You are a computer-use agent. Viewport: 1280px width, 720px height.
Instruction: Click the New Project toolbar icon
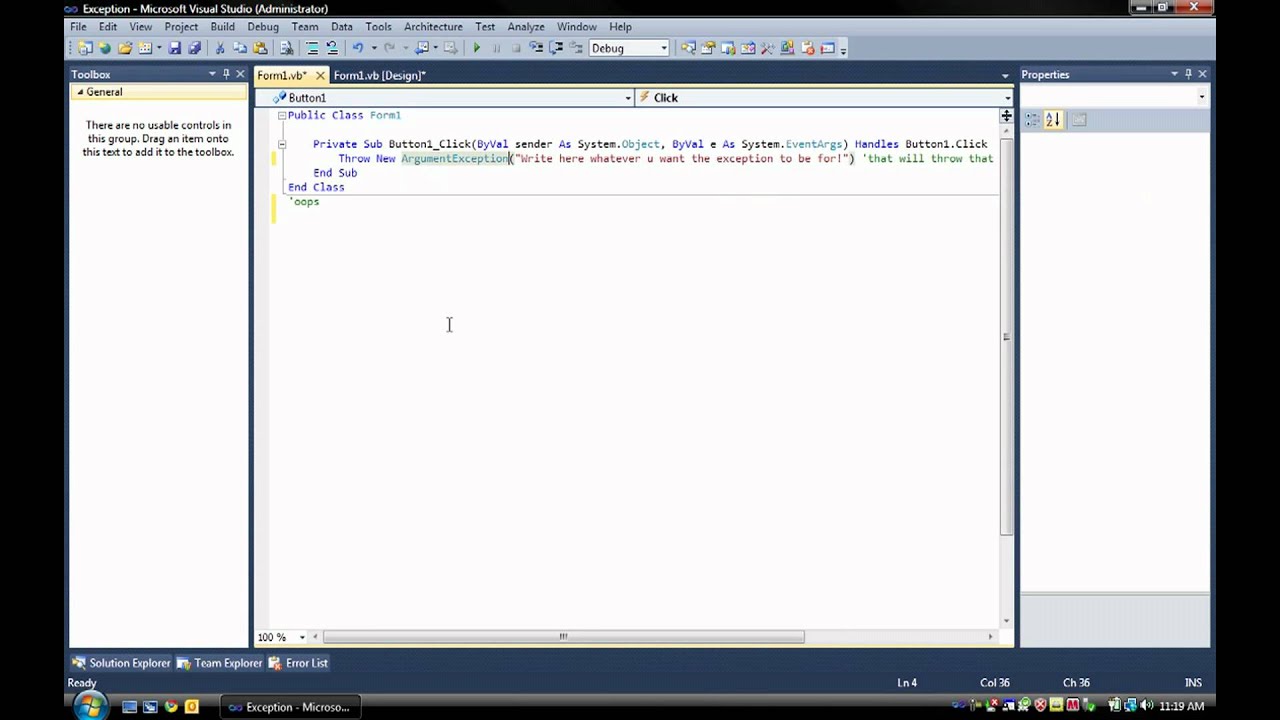tap(85, 48)
